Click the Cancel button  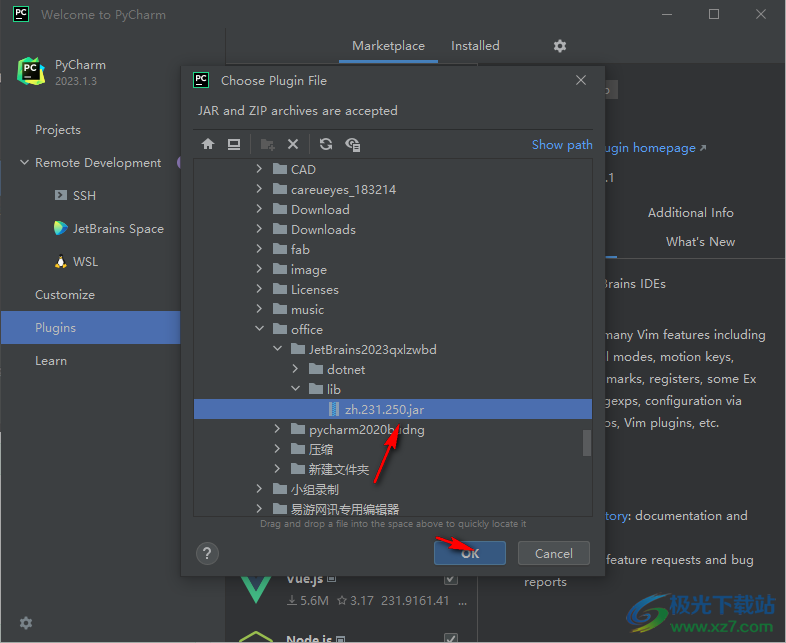click(553, 553)
